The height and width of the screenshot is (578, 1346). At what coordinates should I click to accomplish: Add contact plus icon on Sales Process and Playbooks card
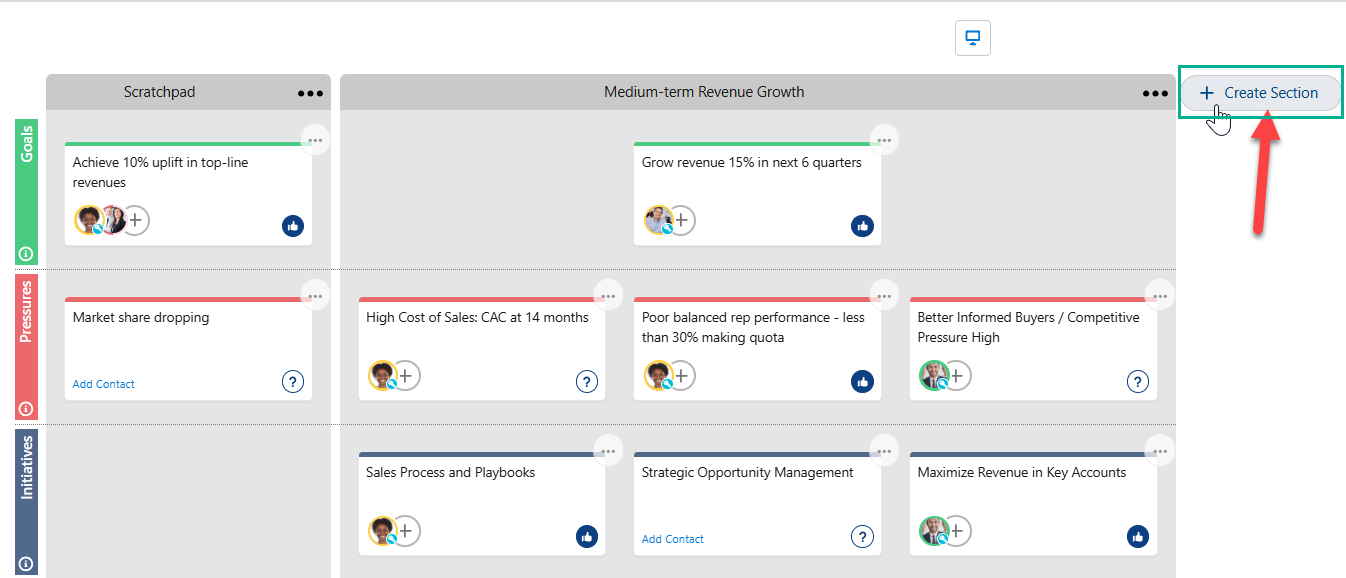[x=405, y=531]
